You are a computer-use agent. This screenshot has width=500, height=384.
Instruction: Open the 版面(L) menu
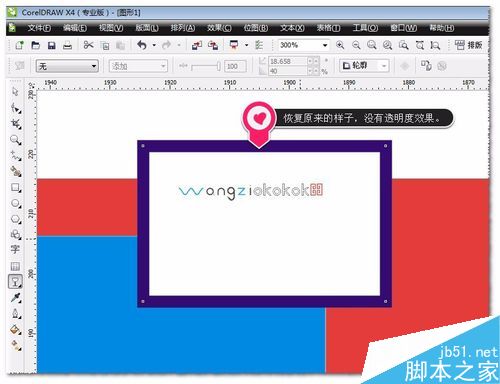click(x=147, y=28)
